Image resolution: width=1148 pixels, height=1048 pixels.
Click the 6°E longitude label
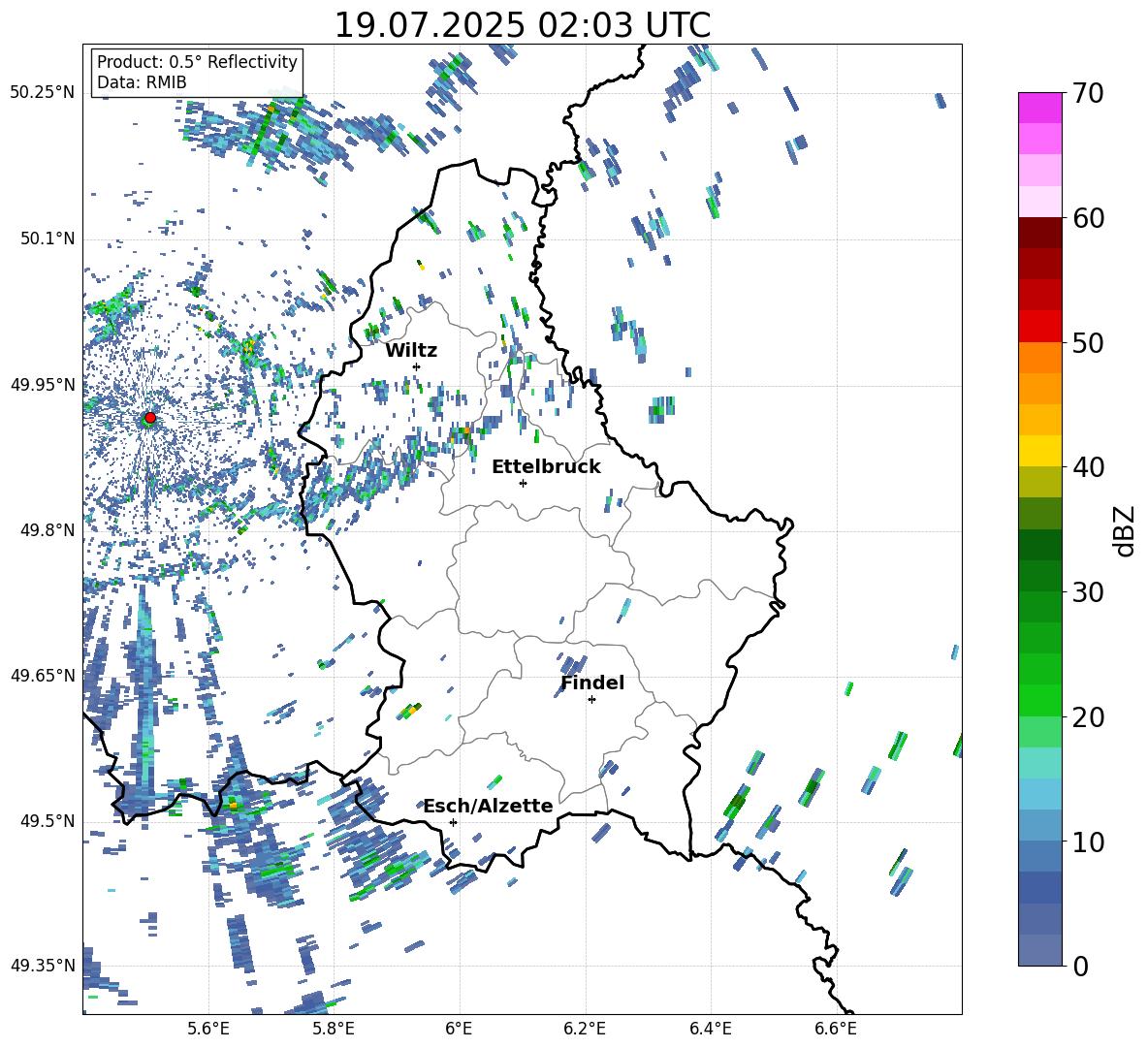click(459, 1029)
